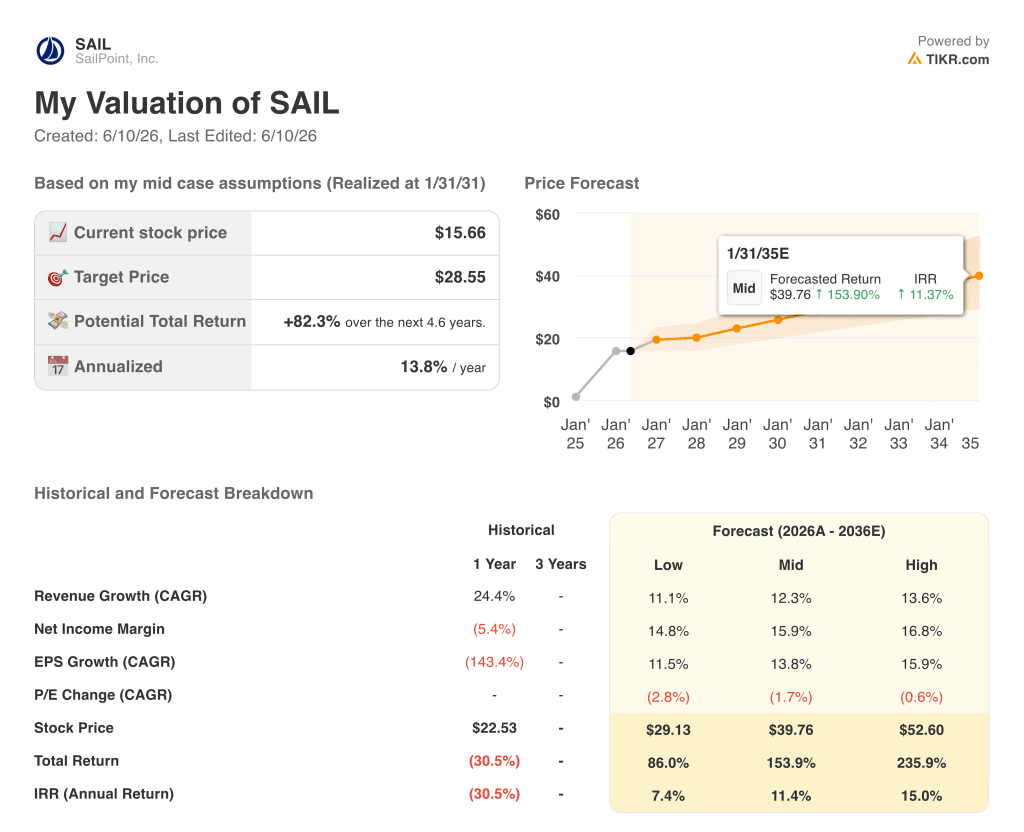This screenshot has width=1024, height=832.
Task: Click the 153.9% mid total return cell
Action: (x=791, y=763)
